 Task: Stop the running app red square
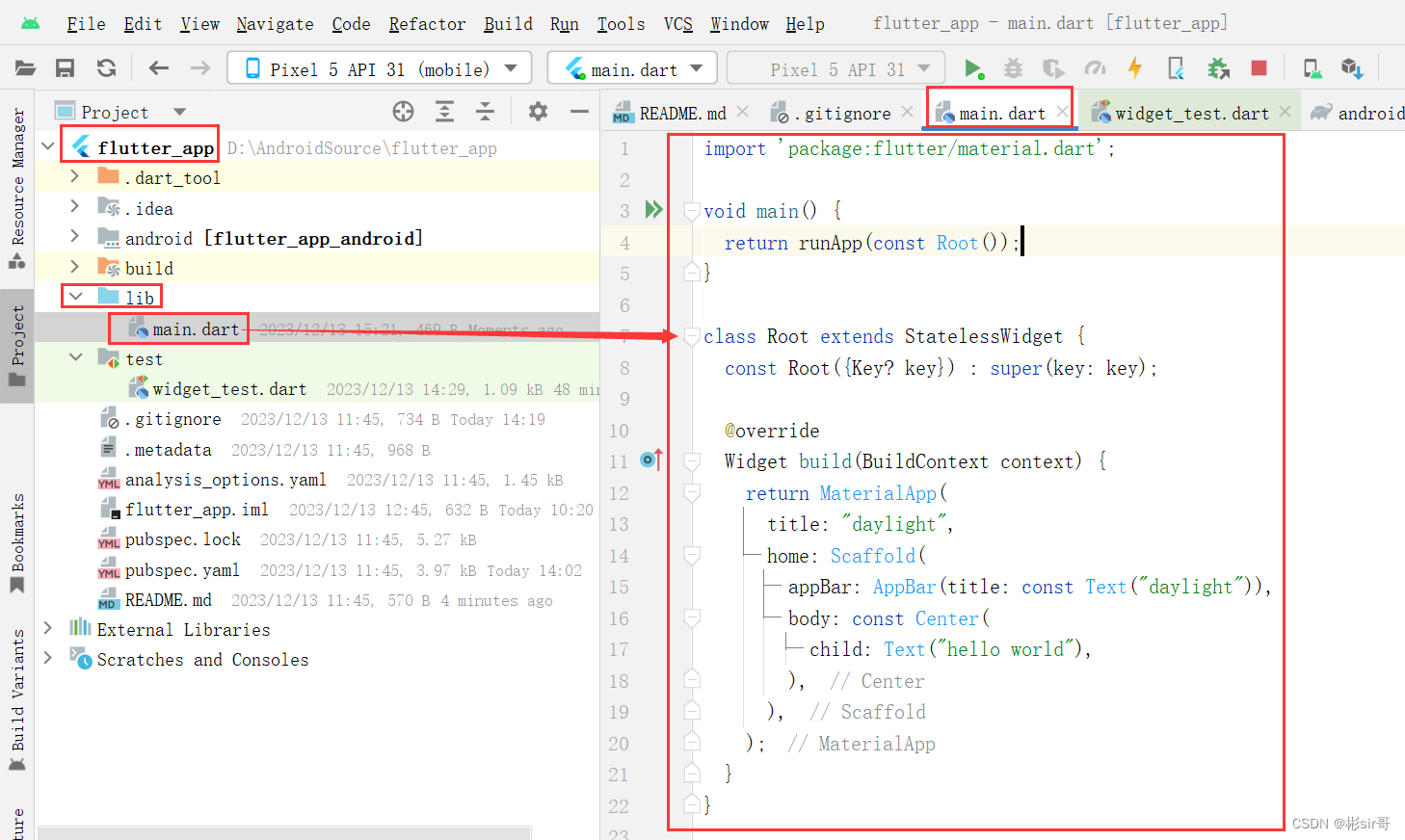(1259, 68)
